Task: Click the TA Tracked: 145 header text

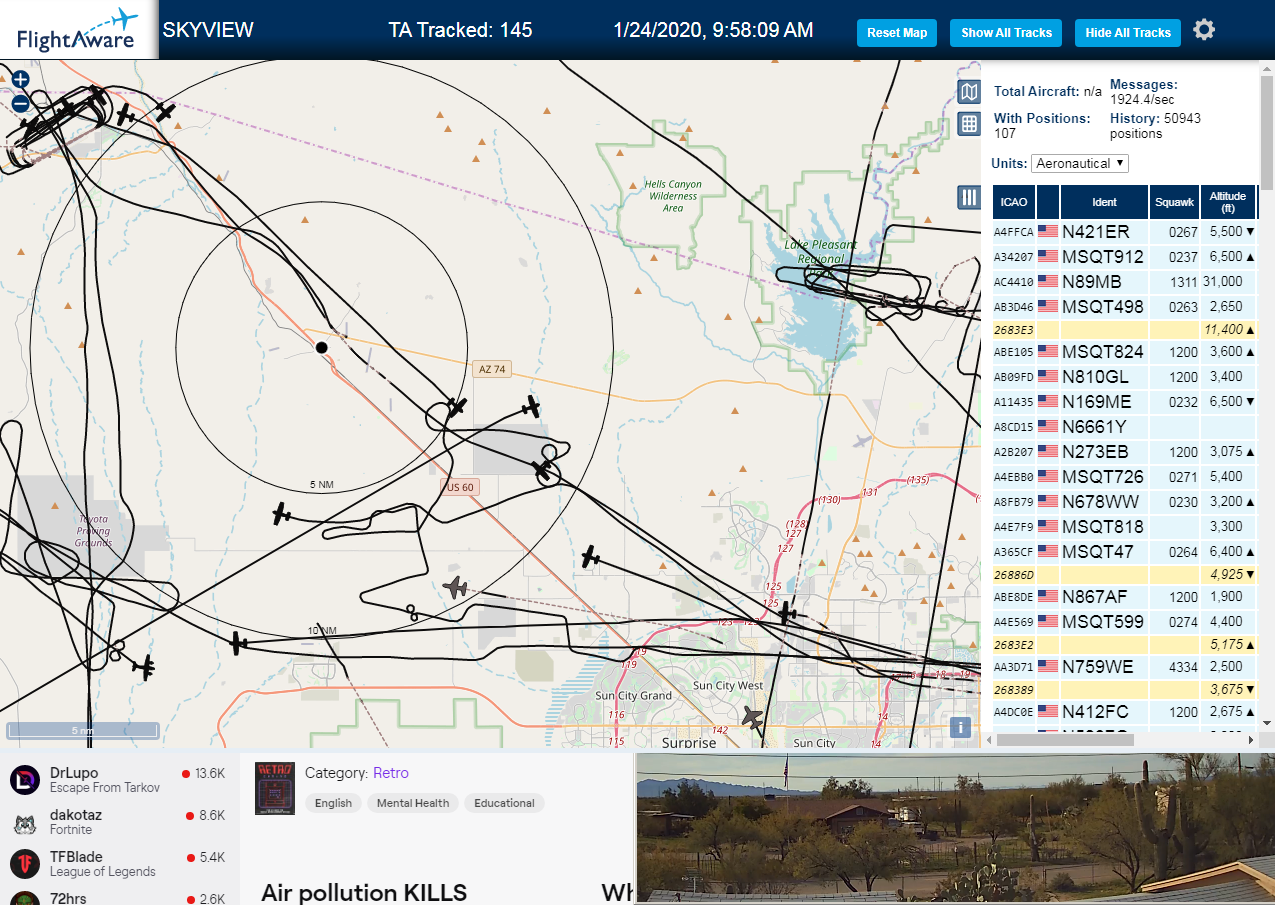Action: tap(460, 30)
